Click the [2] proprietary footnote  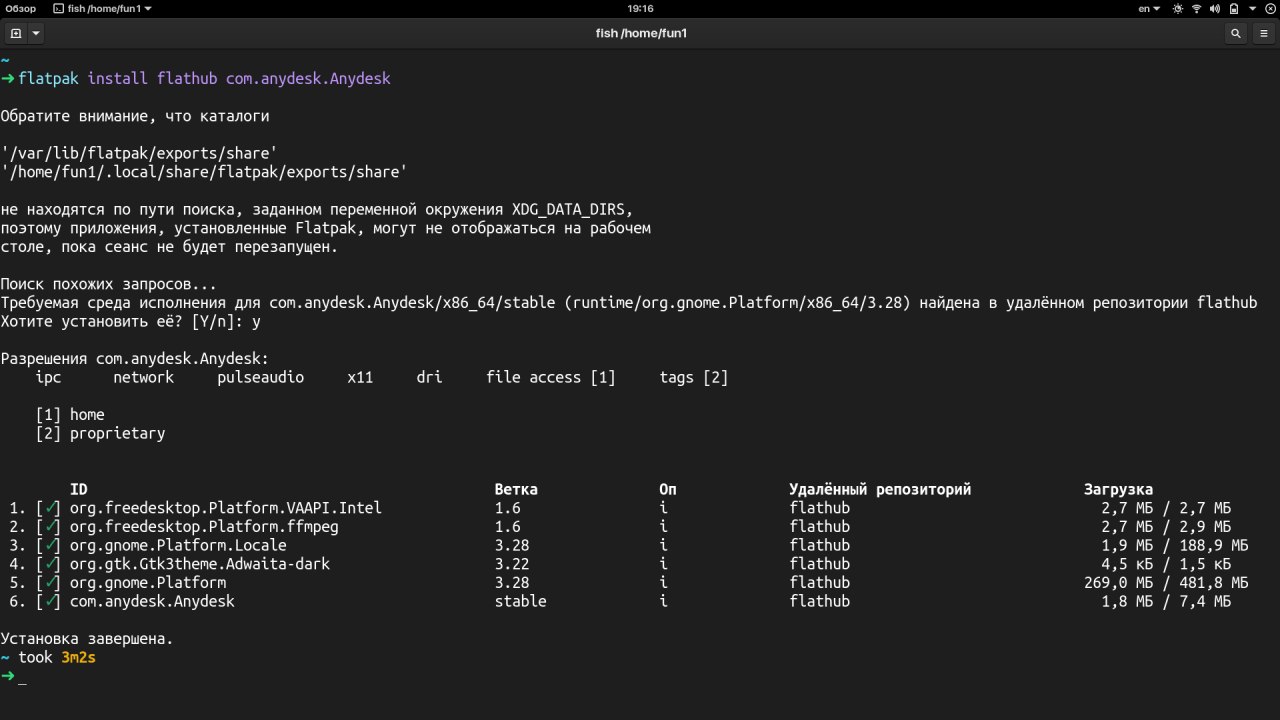[100, 433]
